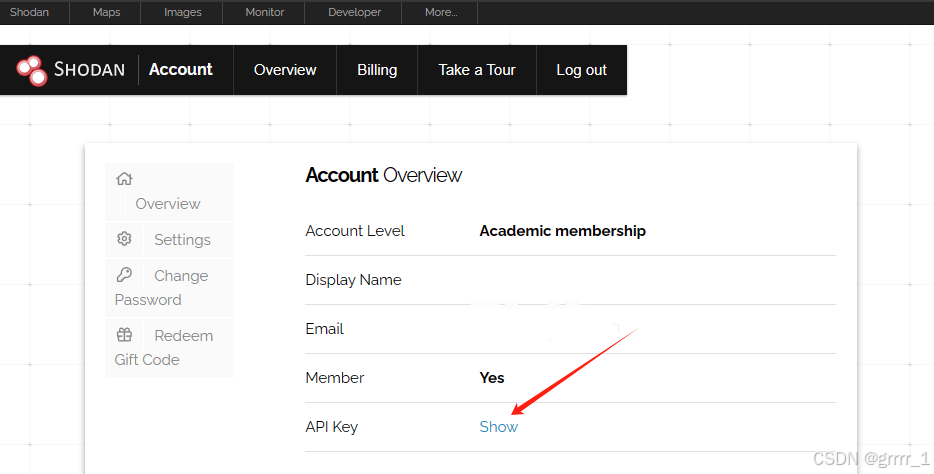Click the API Key label
This screenshot has width=934, height=474.
pos(332,427)
